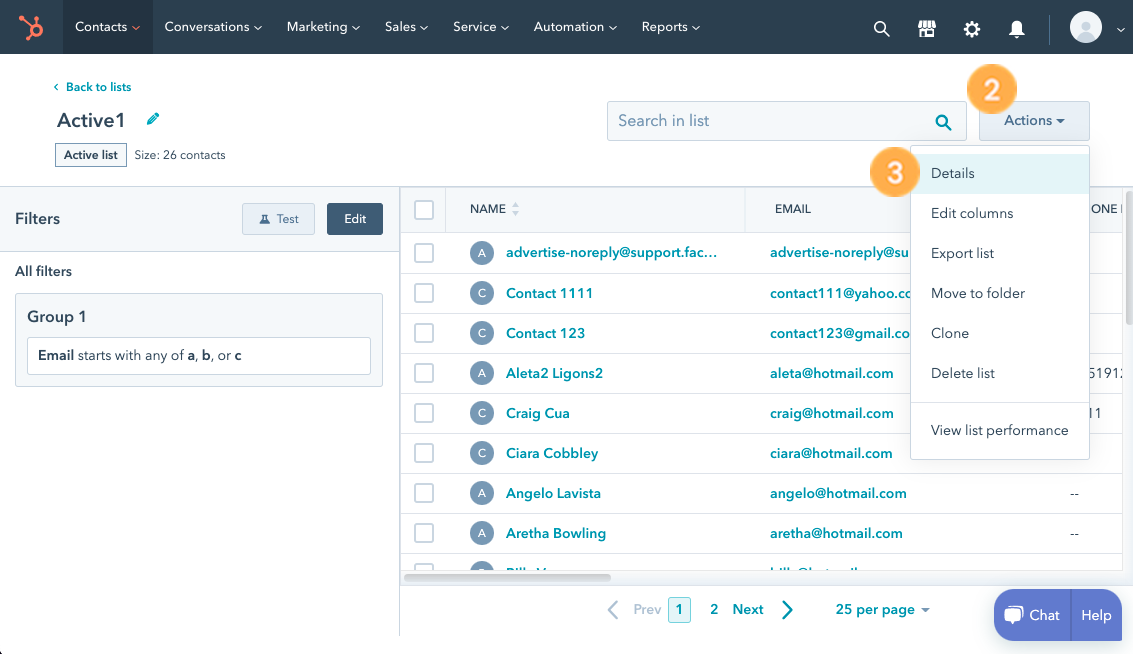
Task: Go to next page arrow
Action: pyautogui.click(x=788, y=610)
